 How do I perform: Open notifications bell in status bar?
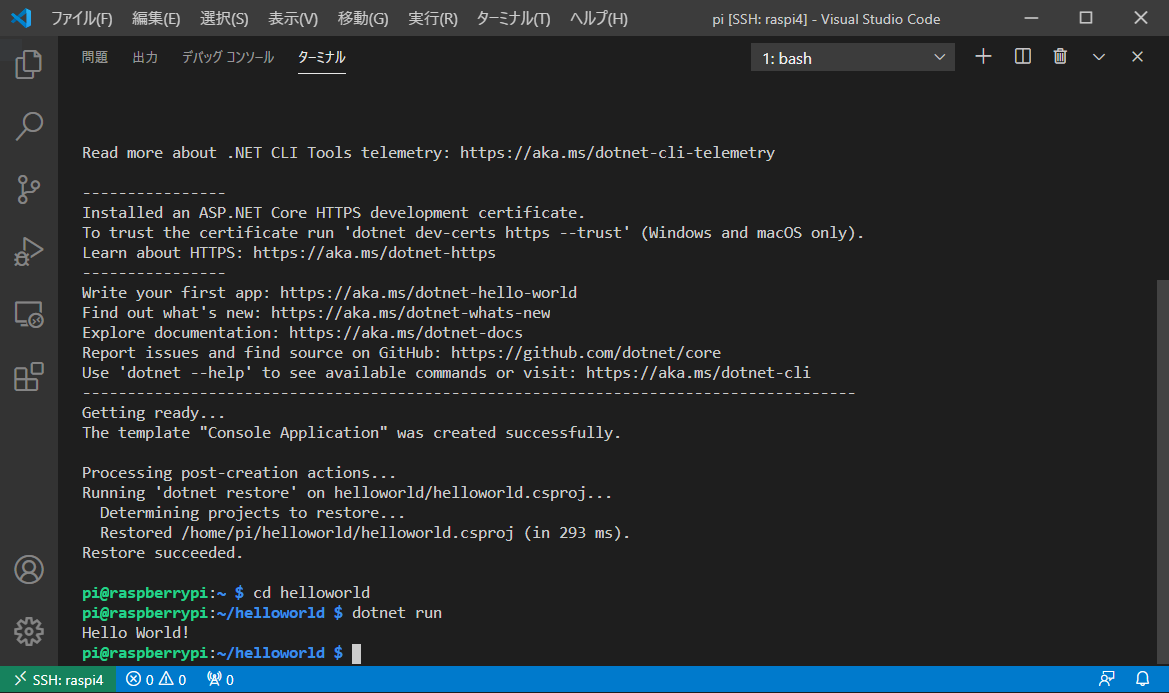click(1142, 679)
